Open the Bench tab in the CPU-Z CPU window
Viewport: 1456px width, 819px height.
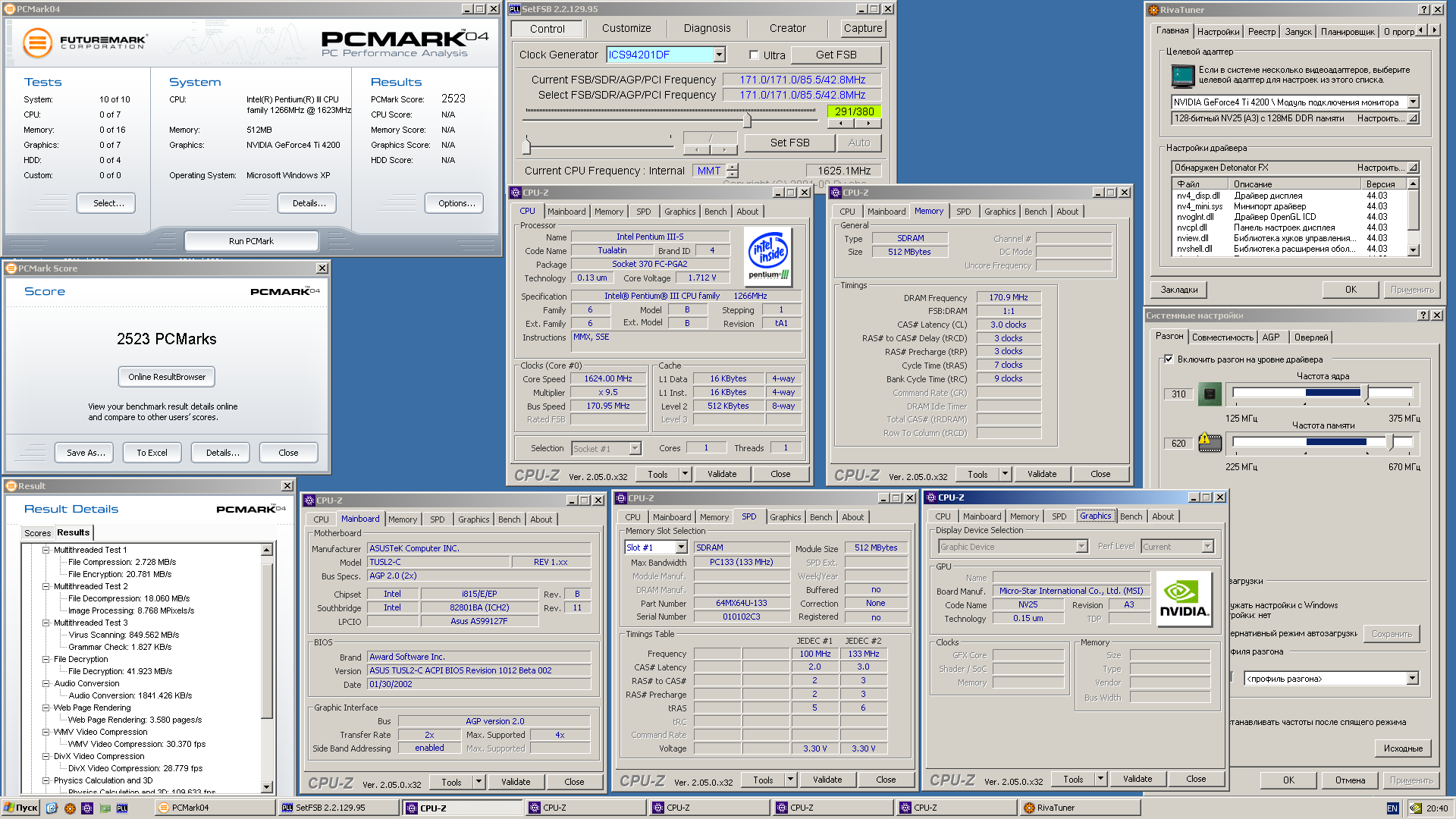point(715,212)
